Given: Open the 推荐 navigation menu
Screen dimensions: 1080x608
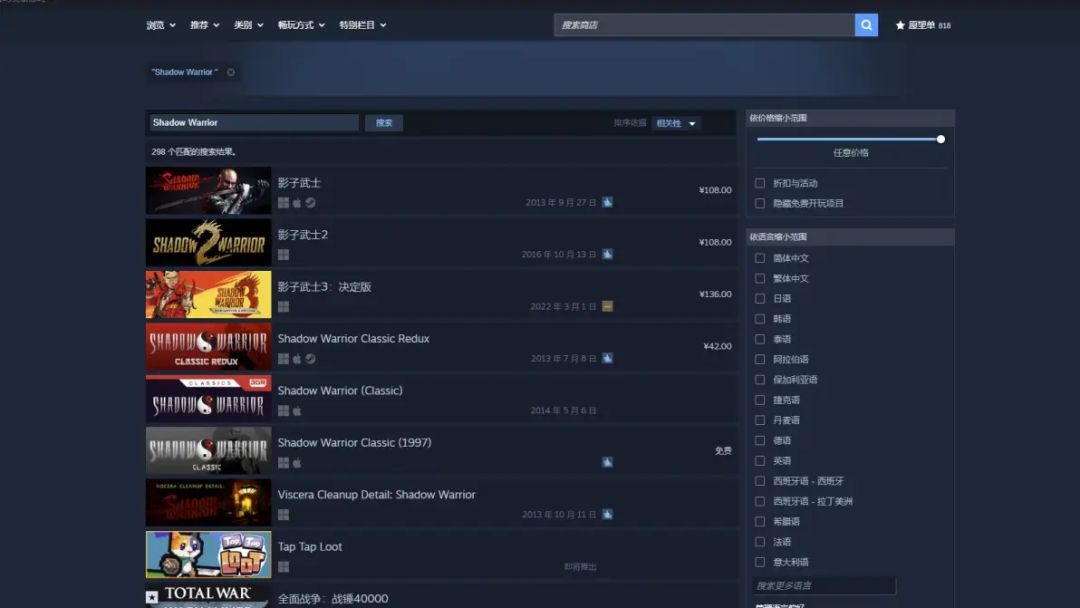Looking at the screenshot, I should click(205, 25).
